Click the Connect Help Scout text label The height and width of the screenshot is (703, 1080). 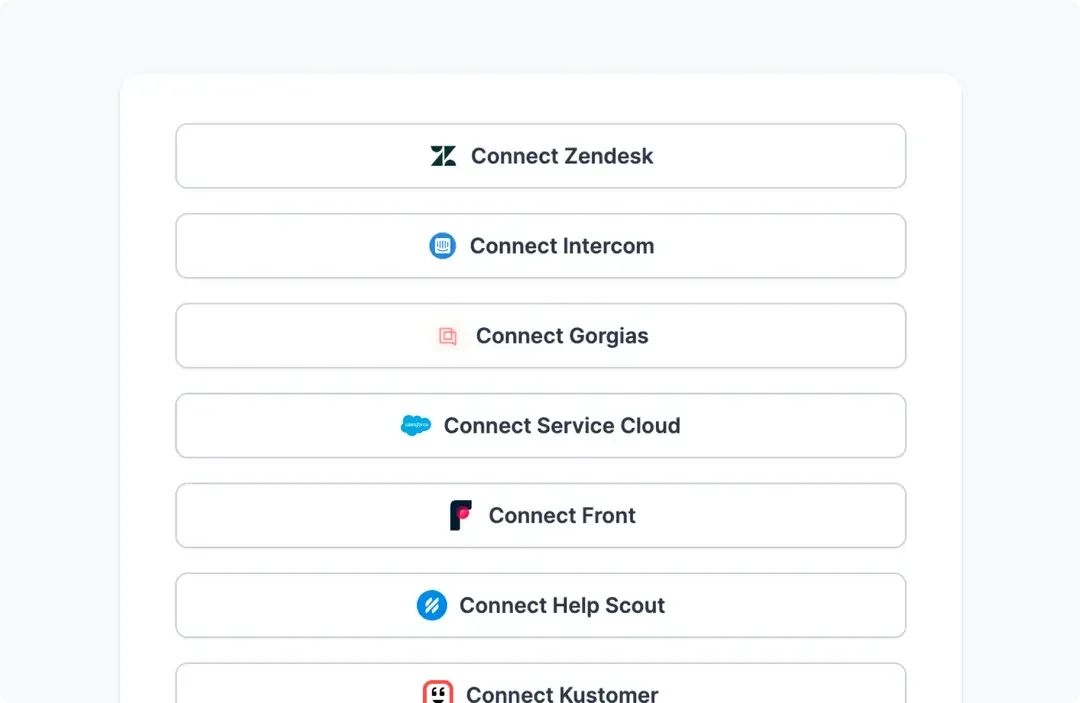(562, 605)
